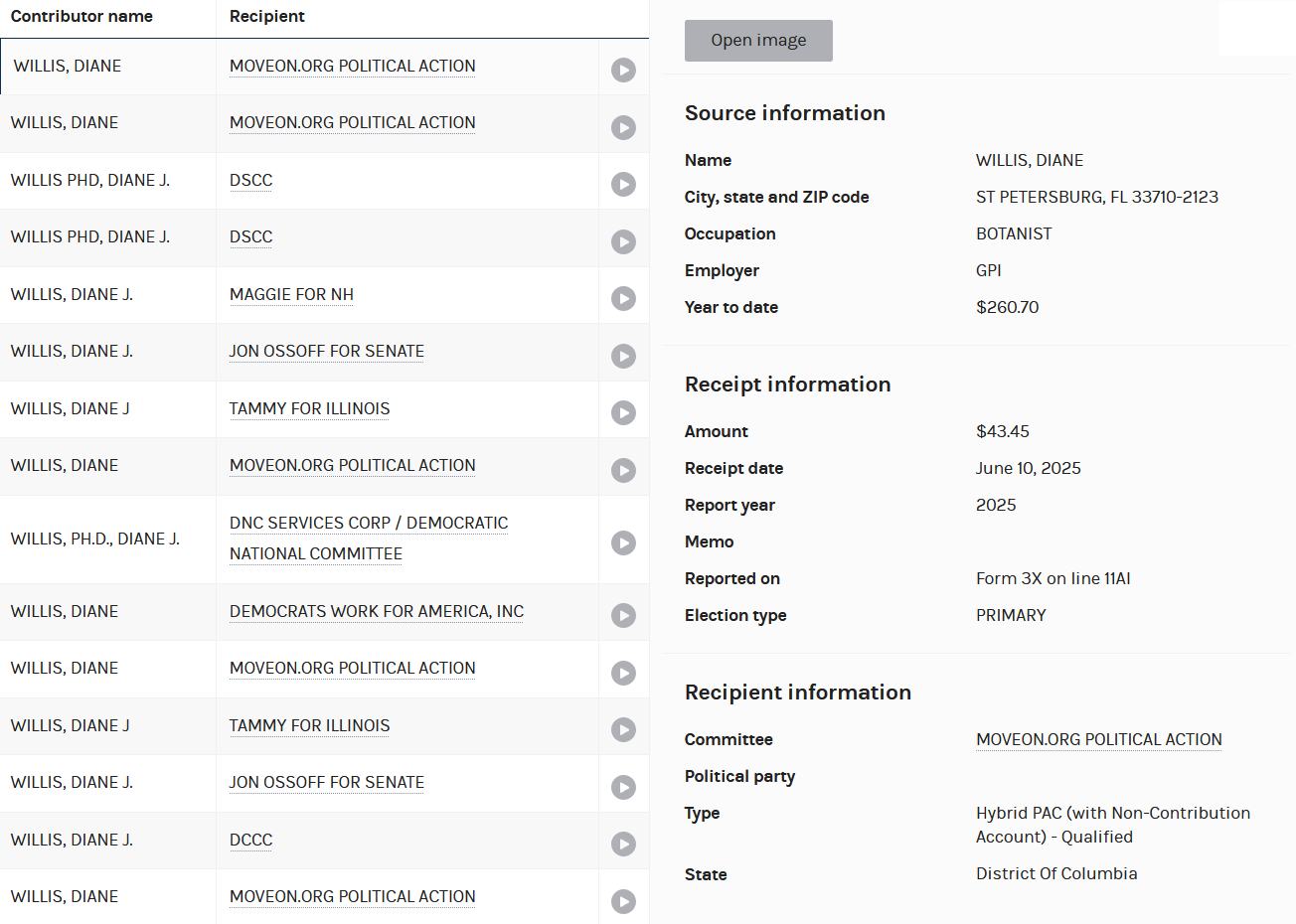Click the Open image button
Viewport: 1296px width, 924px height.
coord(758,41)
